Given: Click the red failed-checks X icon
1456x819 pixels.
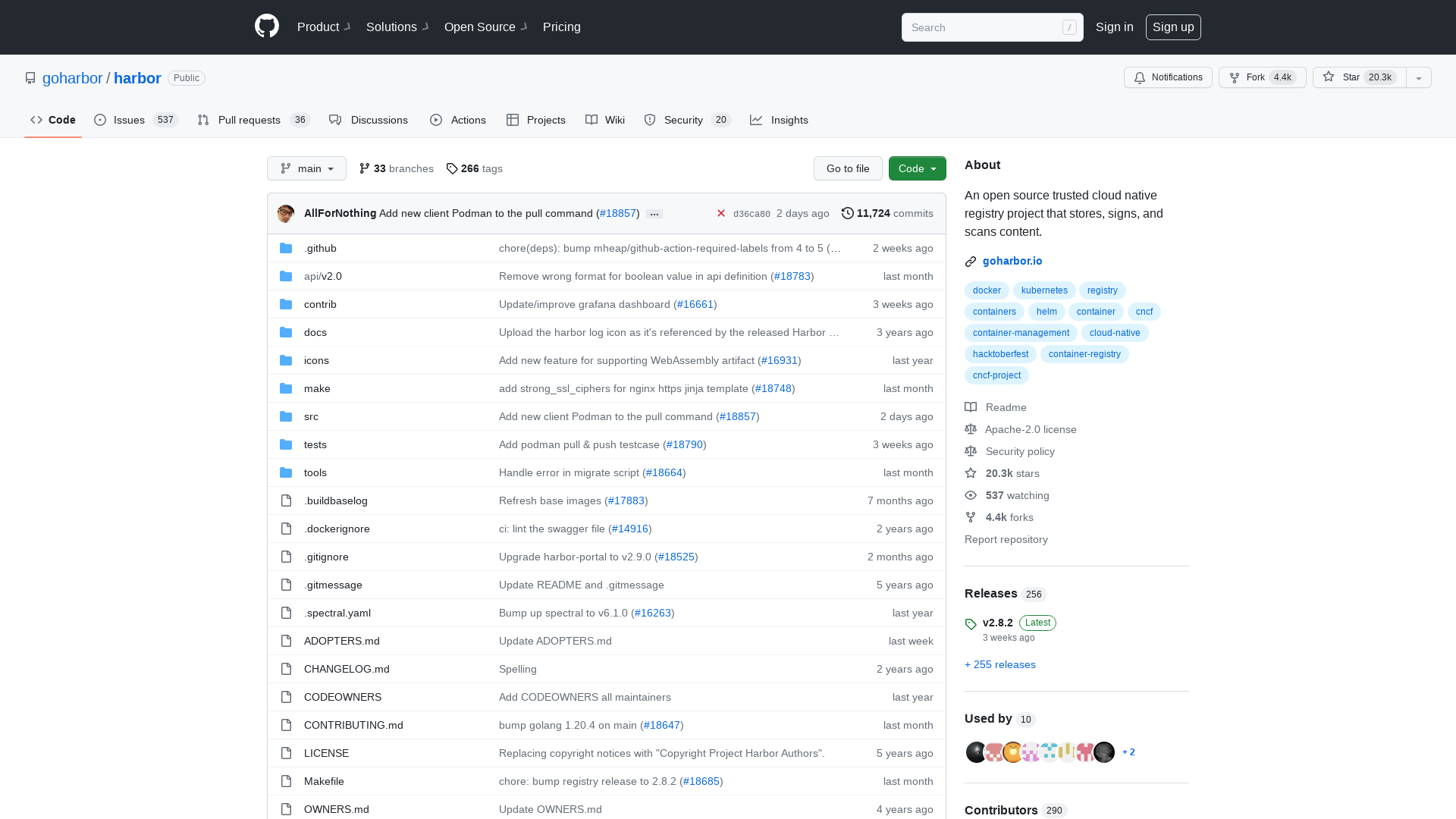Looking at the screenshot, I should pos(721,214).
